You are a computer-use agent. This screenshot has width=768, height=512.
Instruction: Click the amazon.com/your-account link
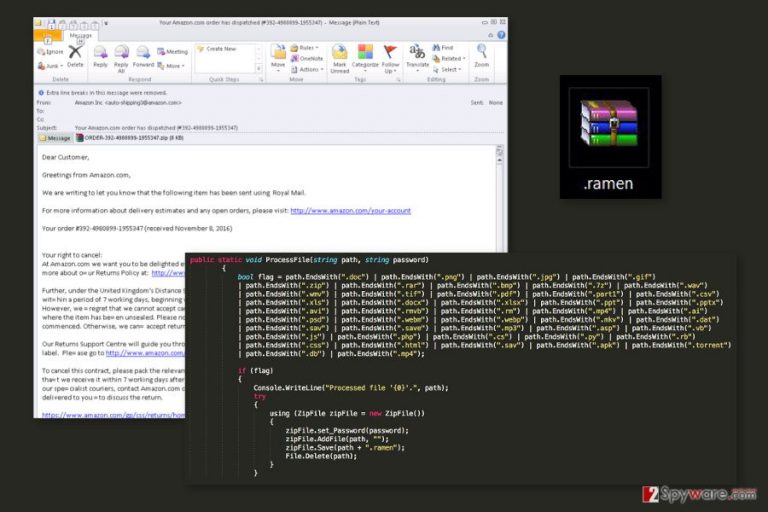pos(351,211)
